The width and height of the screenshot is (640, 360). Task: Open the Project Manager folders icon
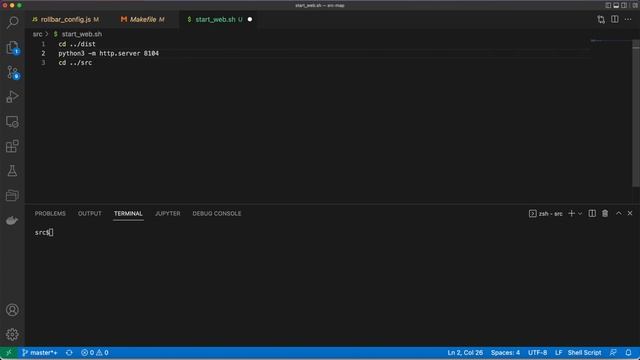(x=12, y=196)
